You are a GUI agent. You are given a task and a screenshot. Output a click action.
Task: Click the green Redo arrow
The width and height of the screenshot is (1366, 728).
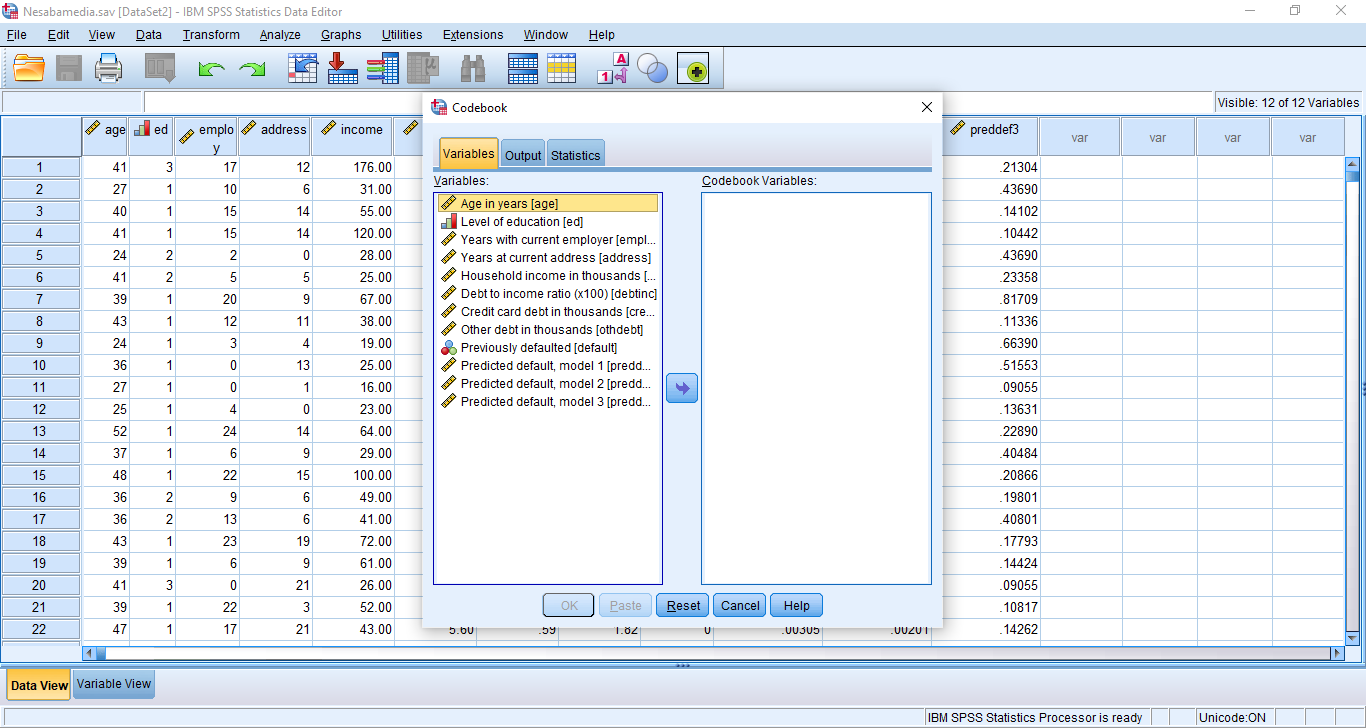tap(252, 69)
